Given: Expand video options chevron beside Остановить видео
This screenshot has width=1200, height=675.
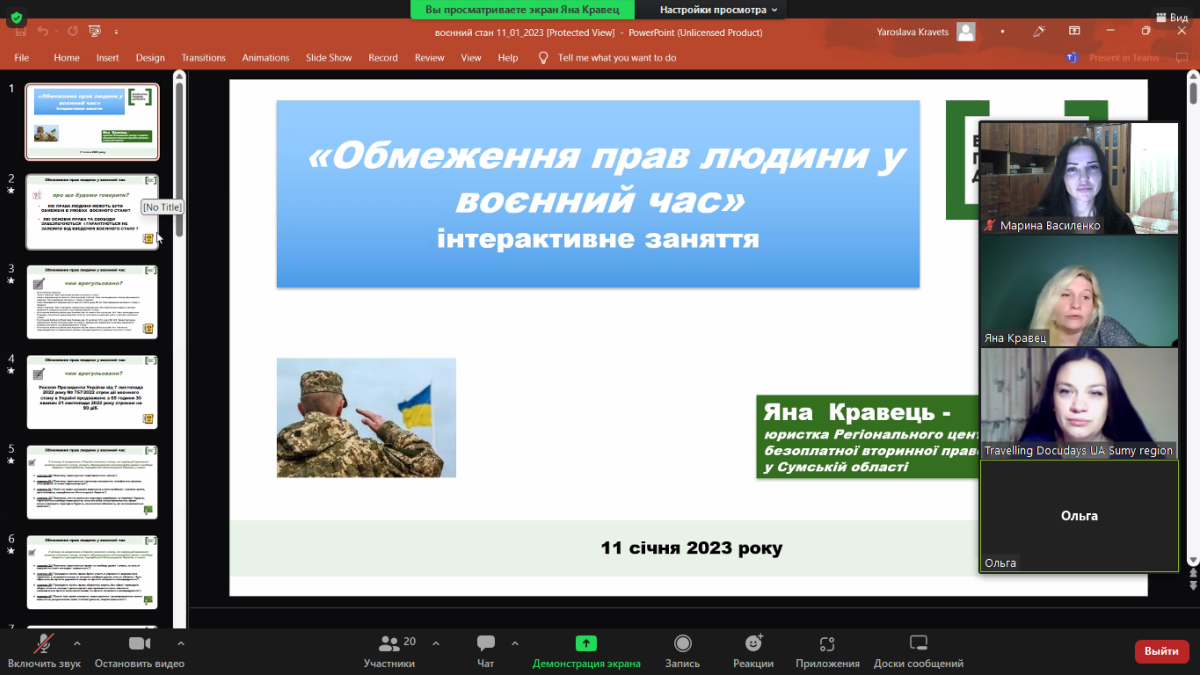Looking at the screenshot, I should tap(180, 643).
